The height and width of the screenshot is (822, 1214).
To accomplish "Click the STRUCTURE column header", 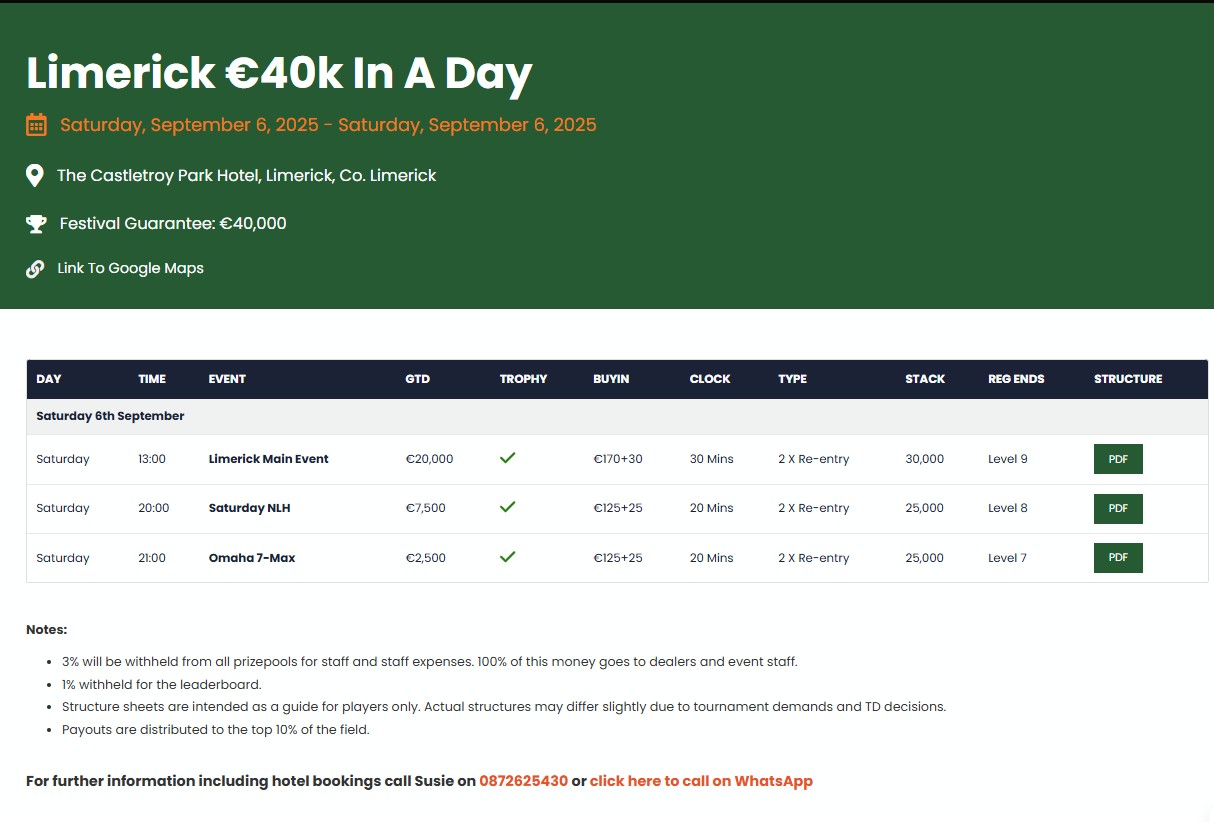I will [x=1128, y=379].
